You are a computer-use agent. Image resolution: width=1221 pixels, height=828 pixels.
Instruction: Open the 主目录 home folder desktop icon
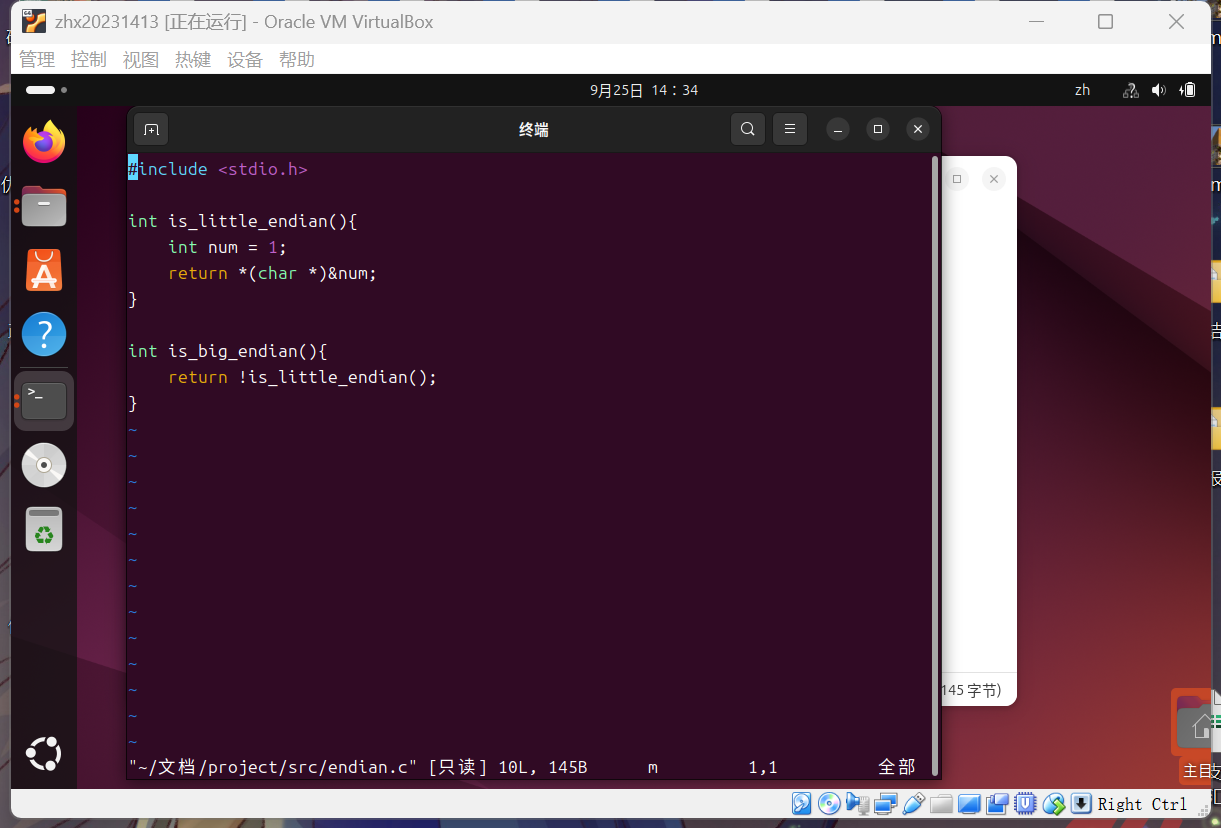click(1196, 735)
